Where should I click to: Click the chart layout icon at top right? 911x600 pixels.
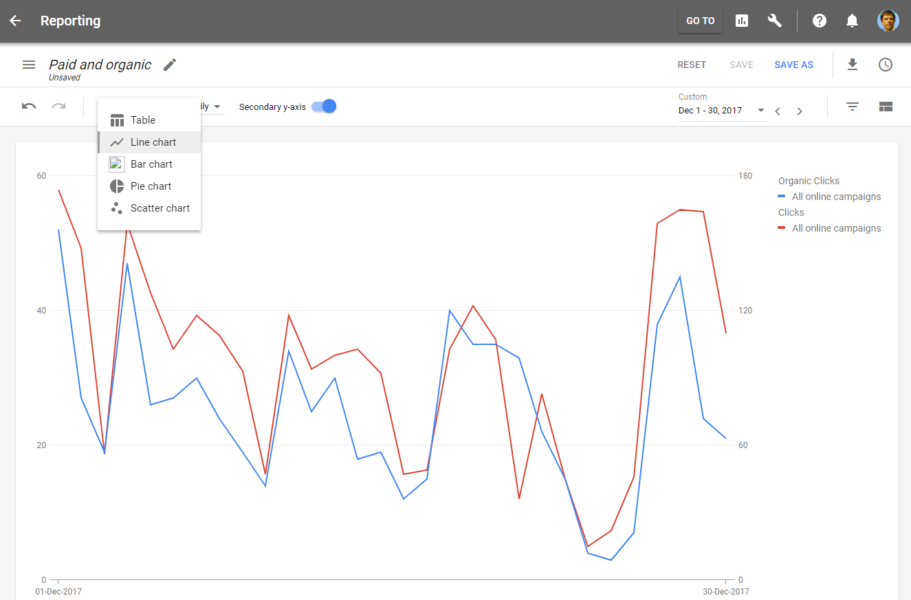pos(884,106)
